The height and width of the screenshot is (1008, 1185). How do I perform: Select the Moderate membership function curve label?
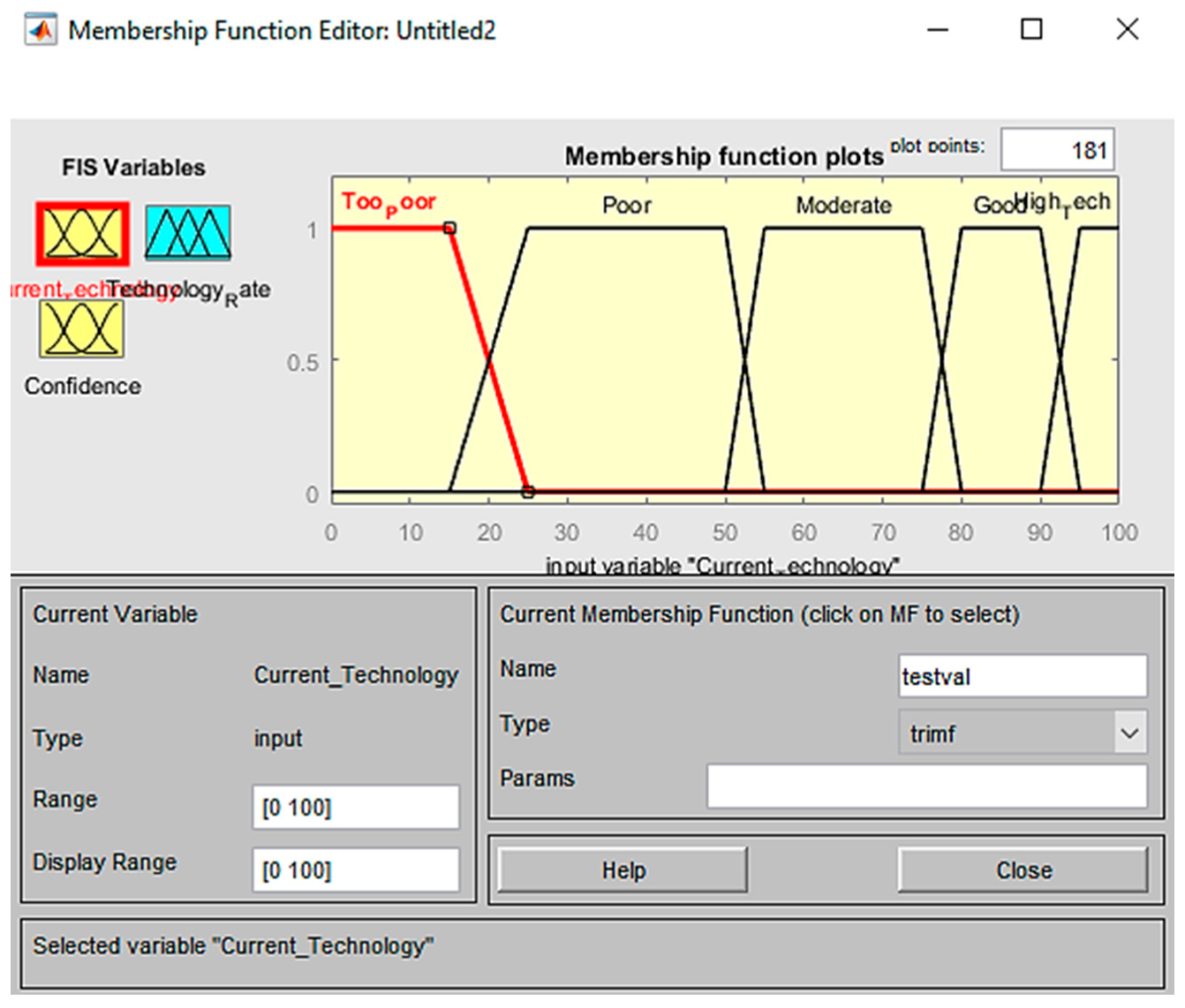[843, 206]
